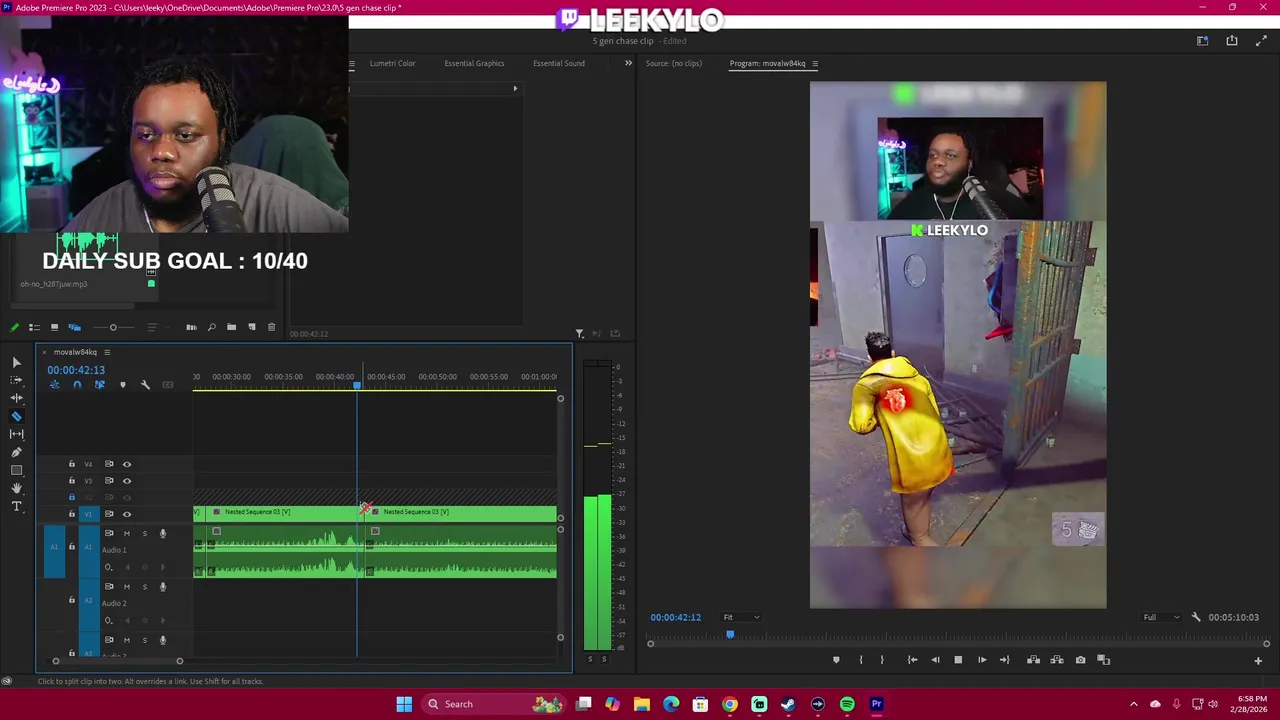
Task: Select the Rectangle tool
Action: point(17,470)
